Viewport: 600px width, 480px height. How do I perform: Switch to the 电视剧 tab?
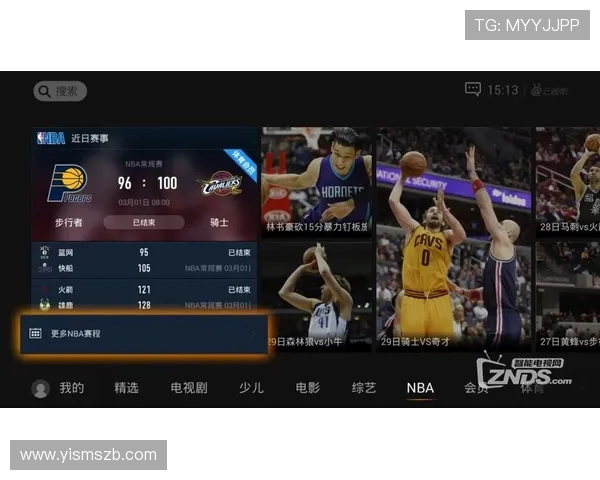tap(189, 388)
